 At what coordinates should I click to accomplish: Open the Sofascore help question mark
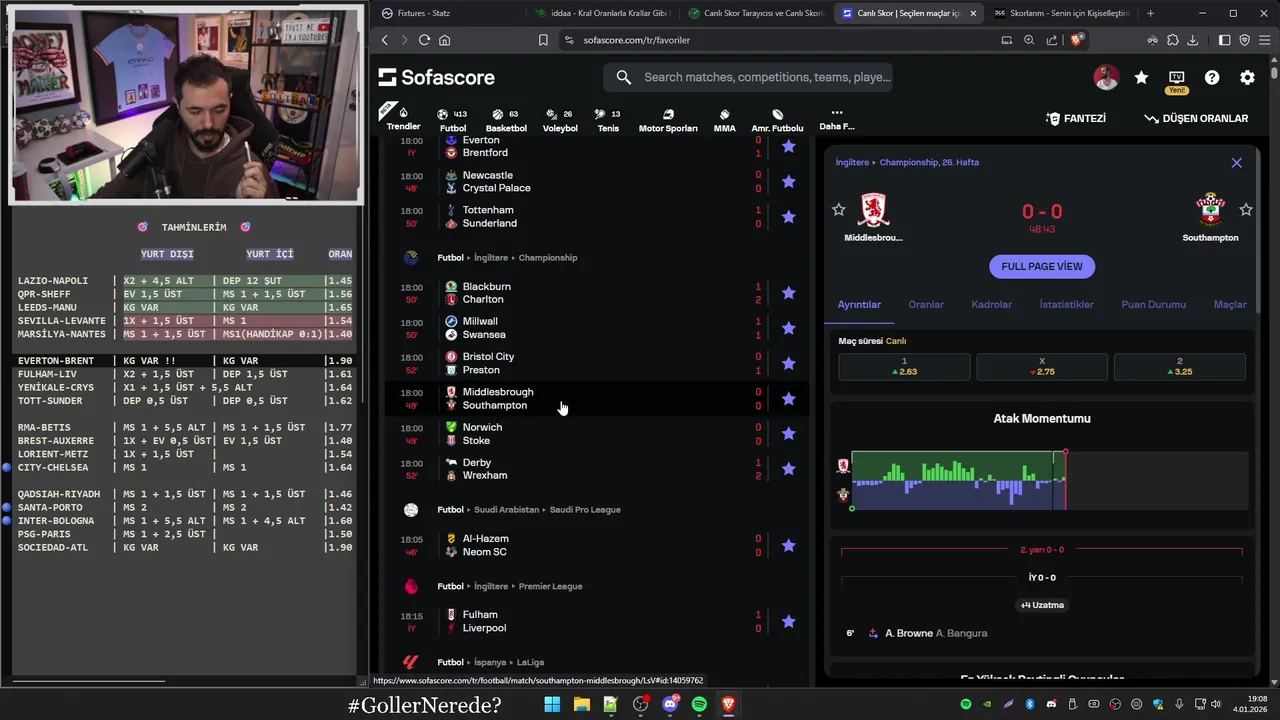coord(1212,77)
